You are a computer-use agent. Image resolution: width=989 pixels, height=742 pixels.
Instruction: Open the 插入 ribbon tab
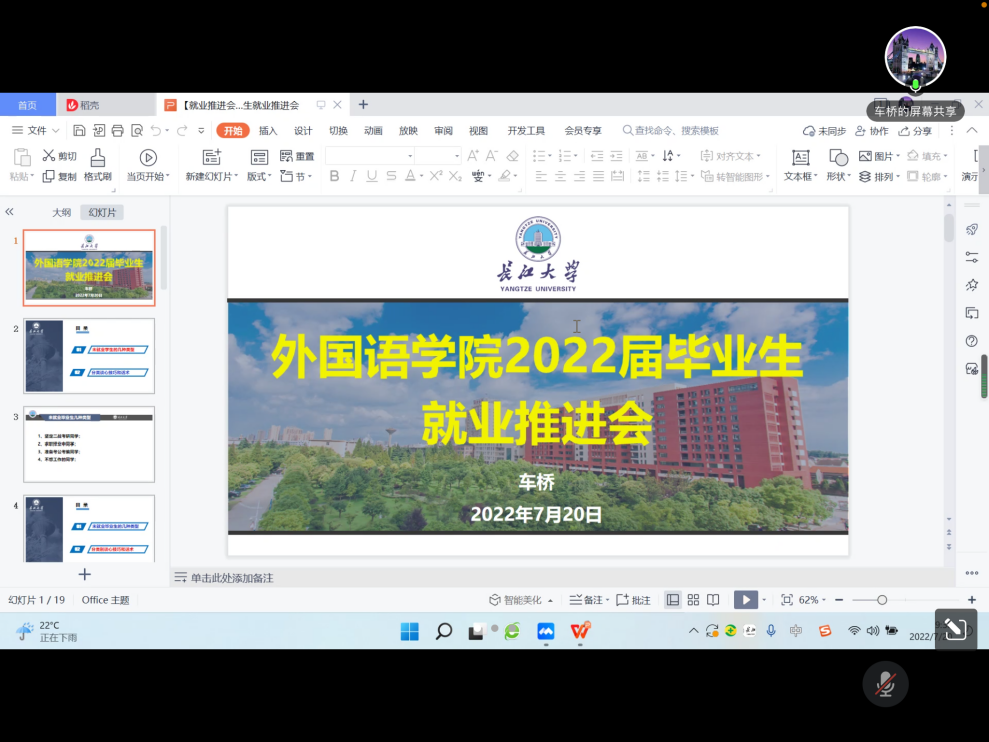coord(268,131)
